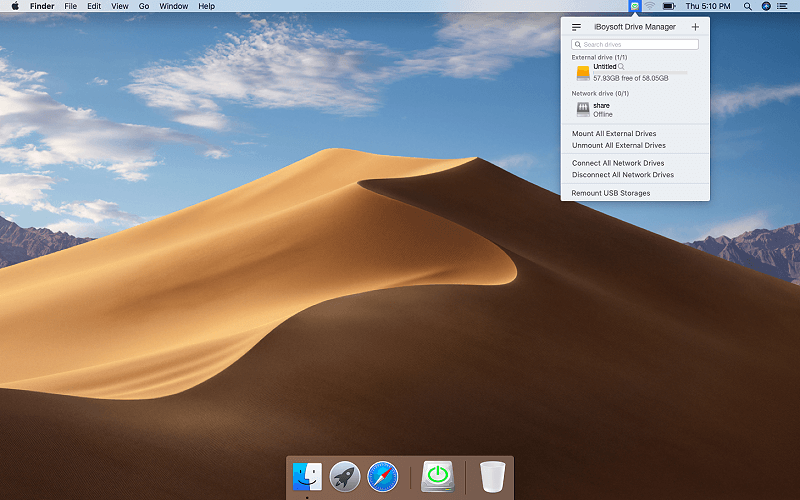Choose Mount All External Drives
Viewport: 800px width, 500px height.
tap(613, 133)
